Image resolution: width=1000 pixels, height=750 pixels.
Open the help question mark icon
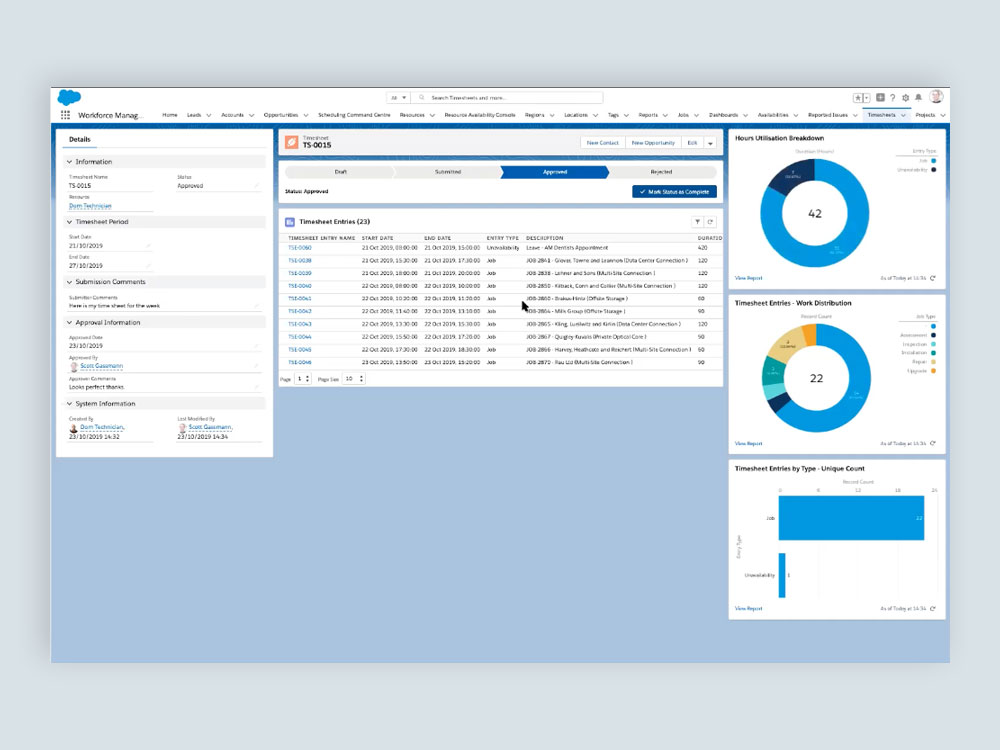tap(893, 98)
